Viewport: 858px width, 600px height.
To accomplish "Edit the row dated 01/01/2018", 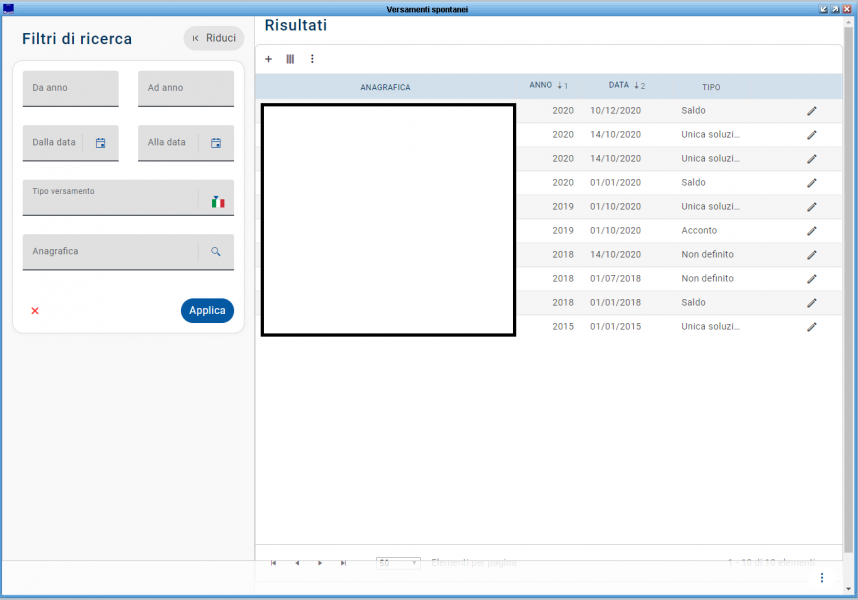I will [811, 303].
